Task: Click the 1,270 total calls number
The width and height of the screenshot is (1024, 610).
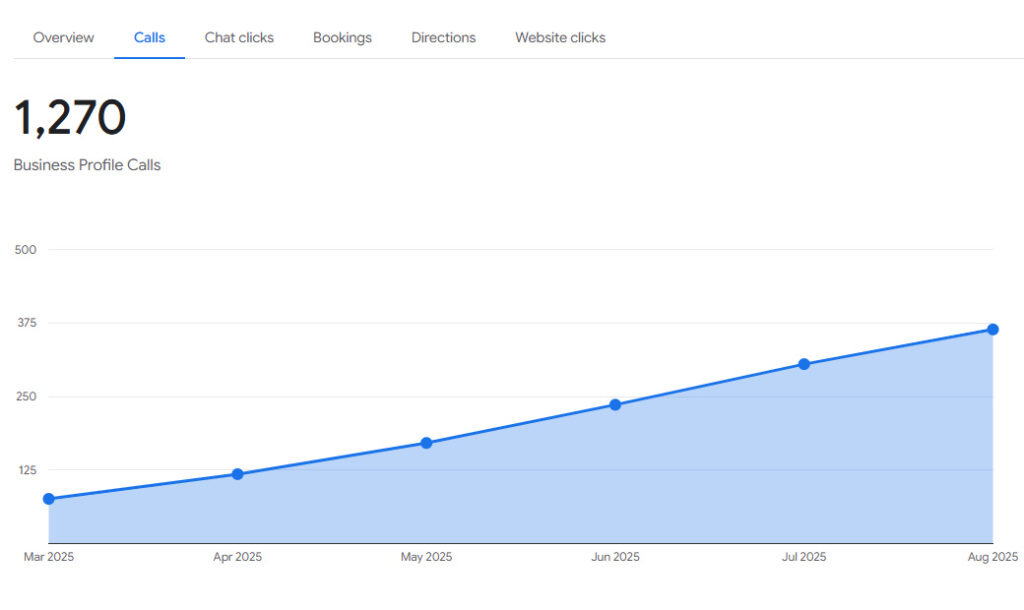Action: click(x=70, y=118)
